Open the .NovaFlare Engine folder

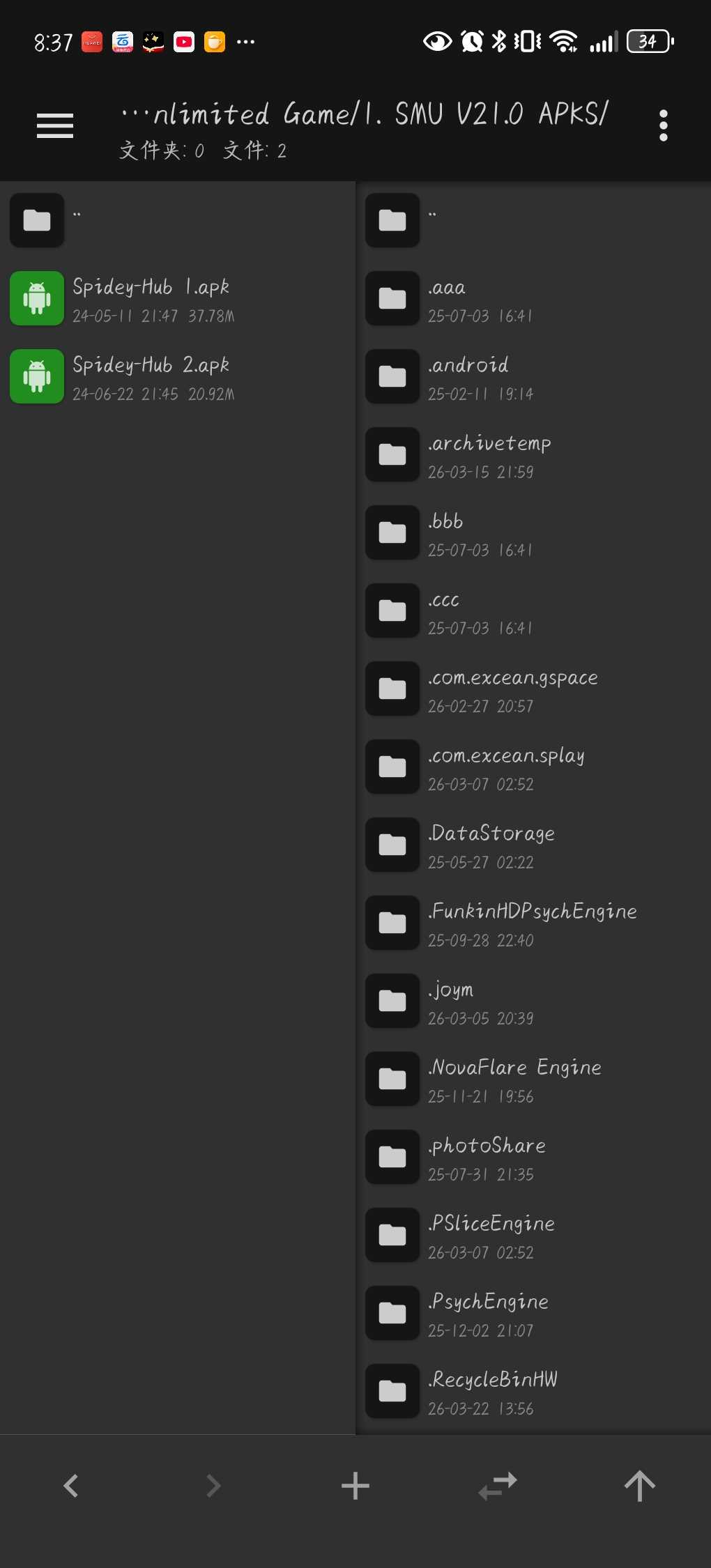click(533, 1079)
